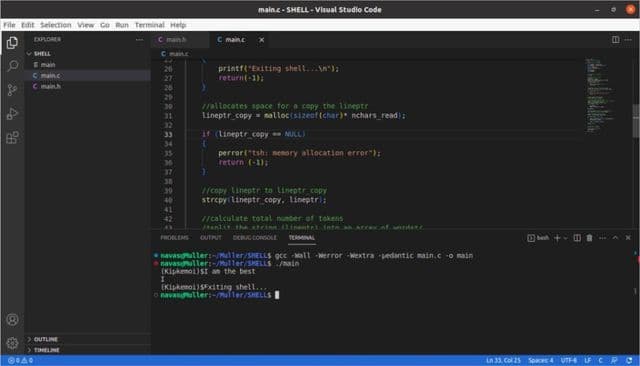
Task: Open the Manage settings gear
Action: pos(13,343)
